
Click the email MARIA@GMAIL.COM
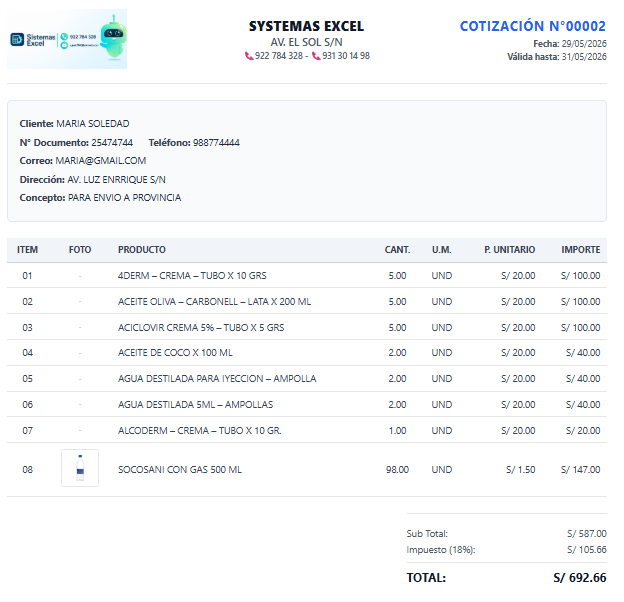pyautogui.click(x=101, y=161)
